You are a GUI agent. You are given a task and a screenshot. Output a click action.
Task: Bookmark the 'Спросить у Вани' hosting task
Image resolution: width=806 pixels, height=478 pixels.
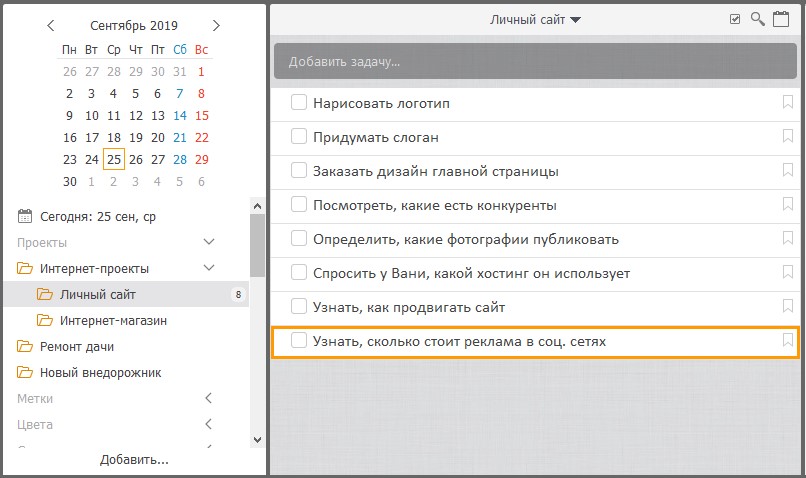click(787, 271)
